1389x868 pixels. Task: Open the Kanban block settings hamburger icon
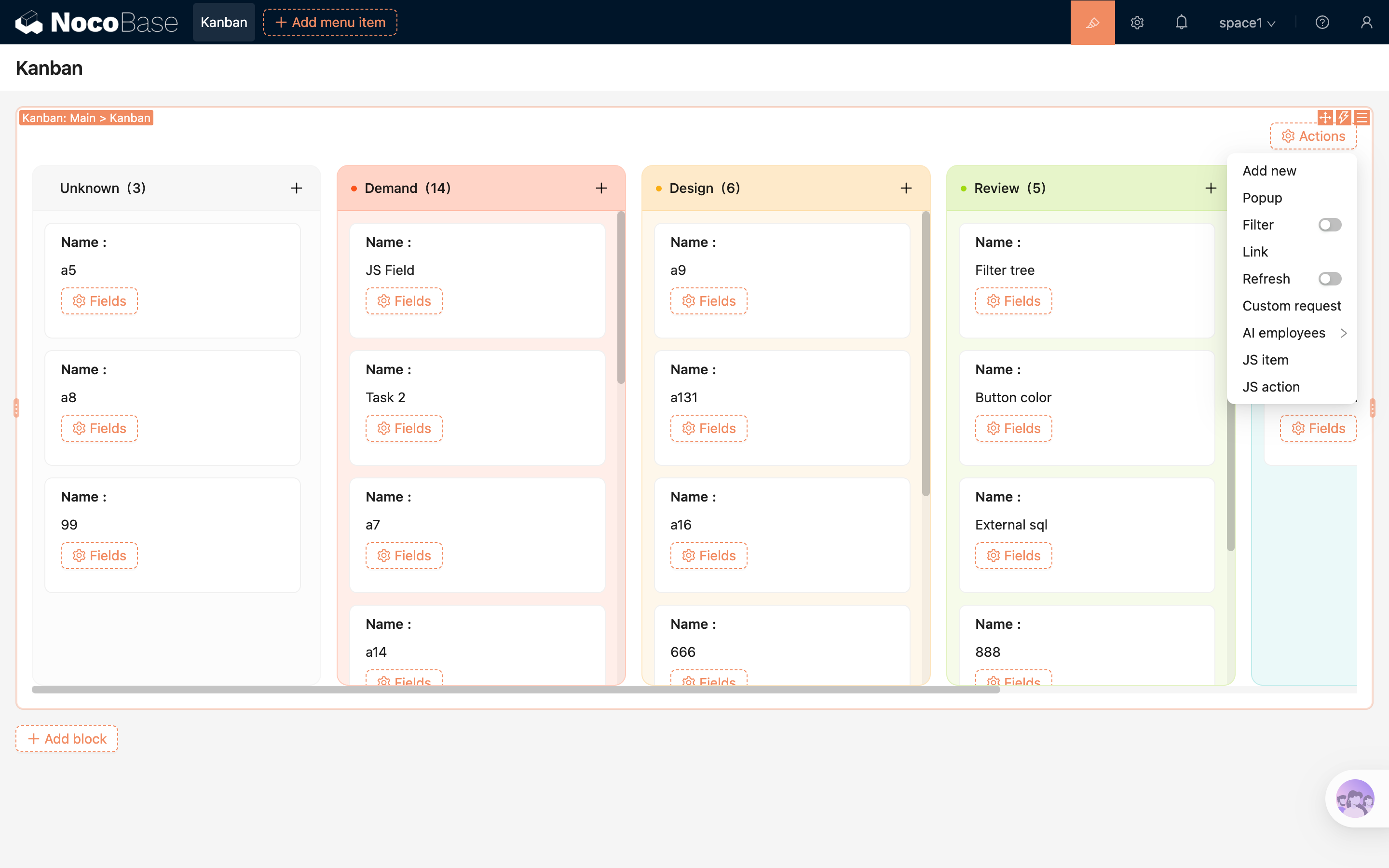[x=1362, y=118]
